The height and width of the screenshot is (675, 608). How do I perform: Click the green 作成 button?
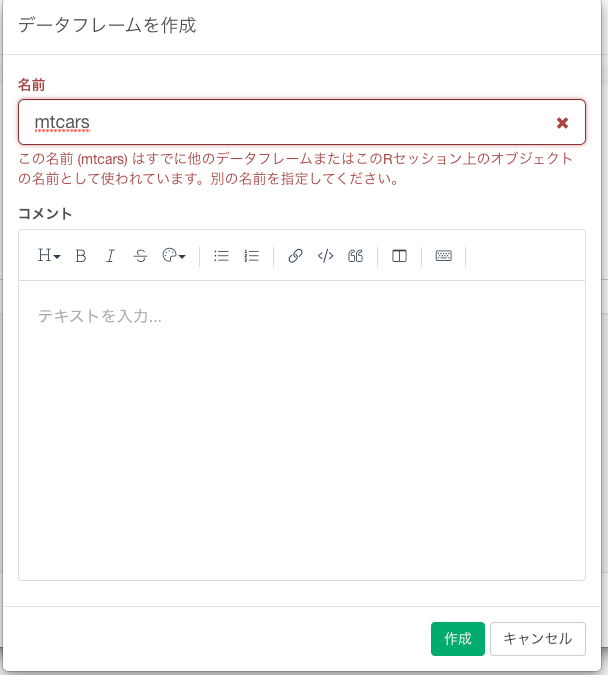tap(457, 639)
